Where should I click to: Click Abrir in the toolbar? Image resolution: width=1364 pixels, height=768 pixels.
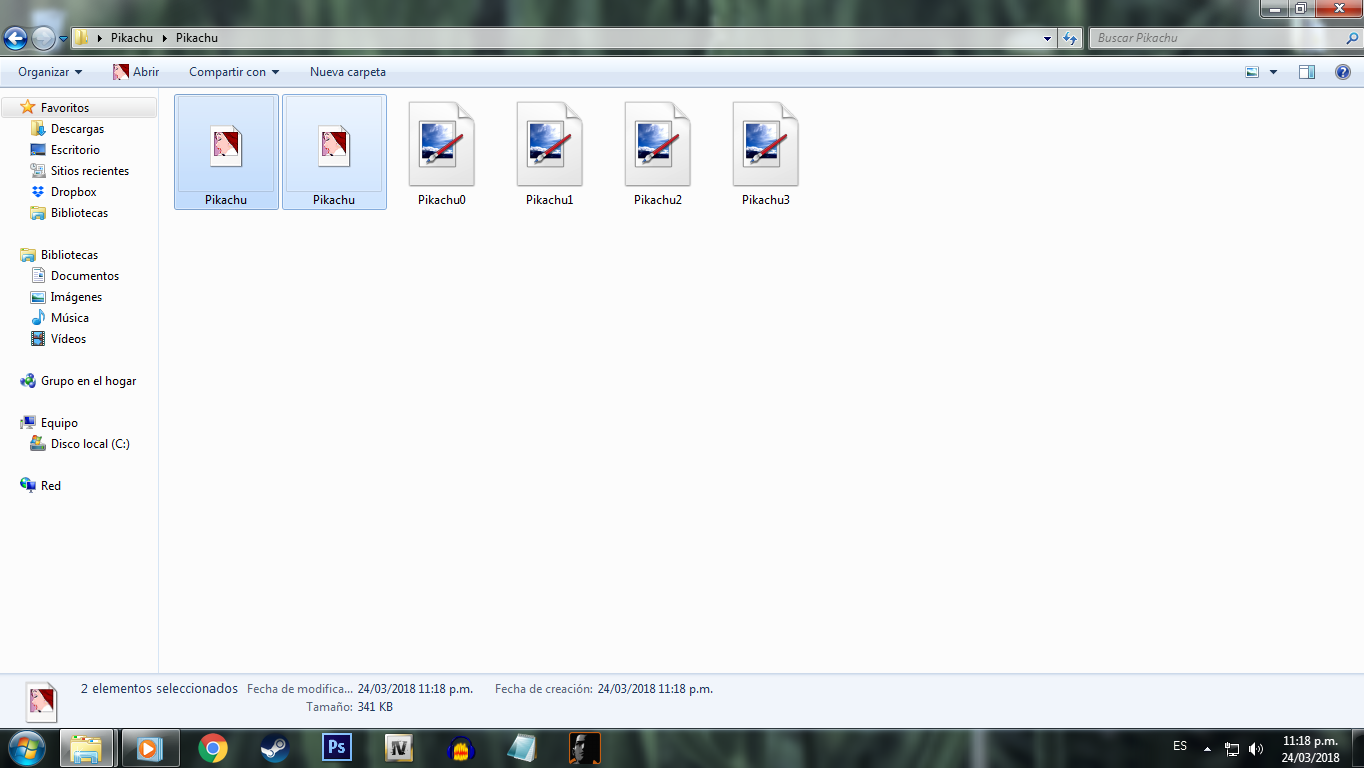(136, 72)
